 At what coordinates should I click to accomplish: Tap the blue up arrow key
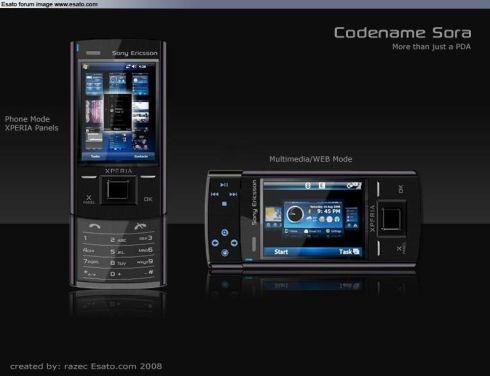[x=225, y=232]
